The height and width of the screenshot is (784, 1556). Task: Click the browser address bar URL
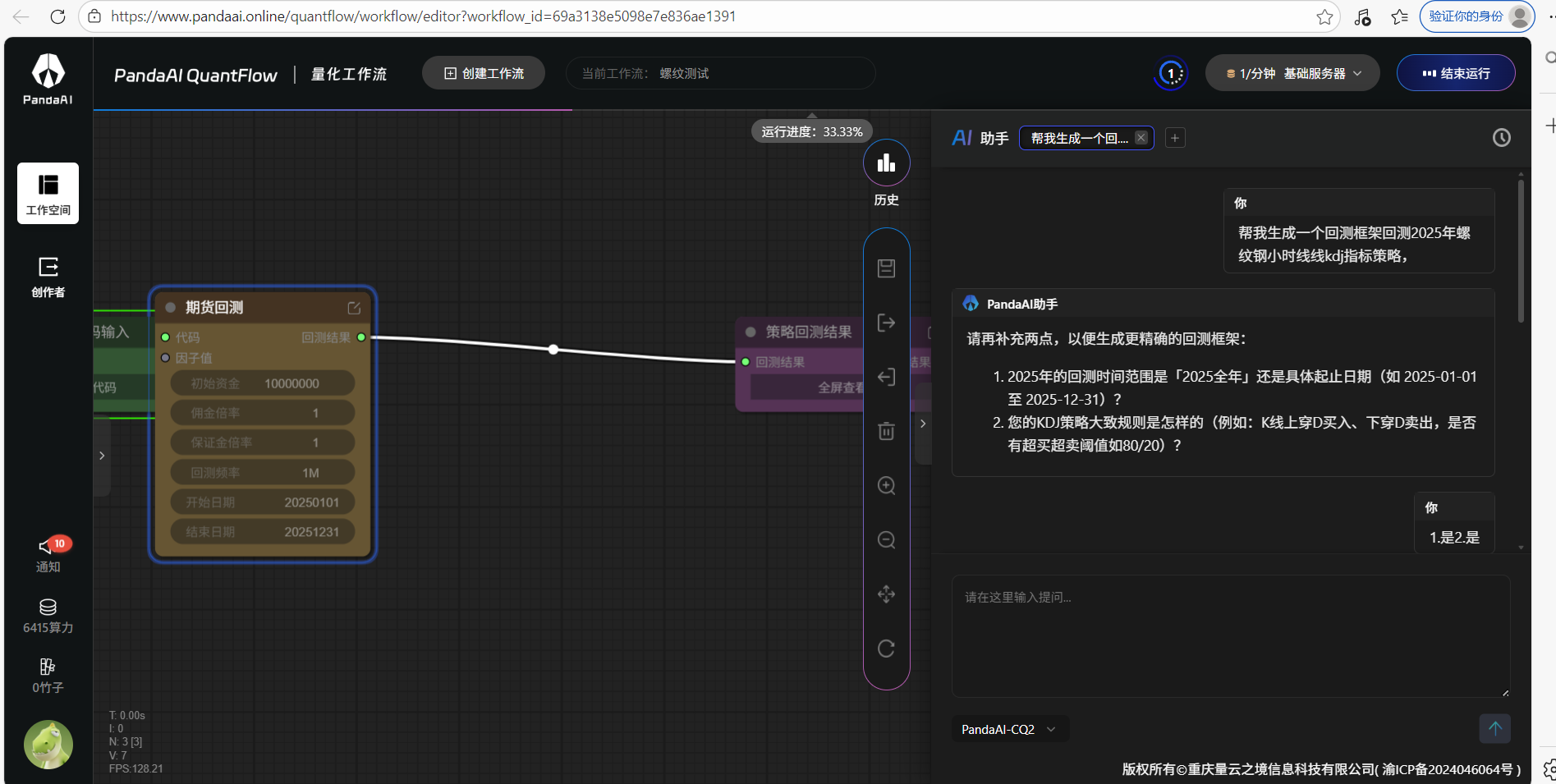423,16
